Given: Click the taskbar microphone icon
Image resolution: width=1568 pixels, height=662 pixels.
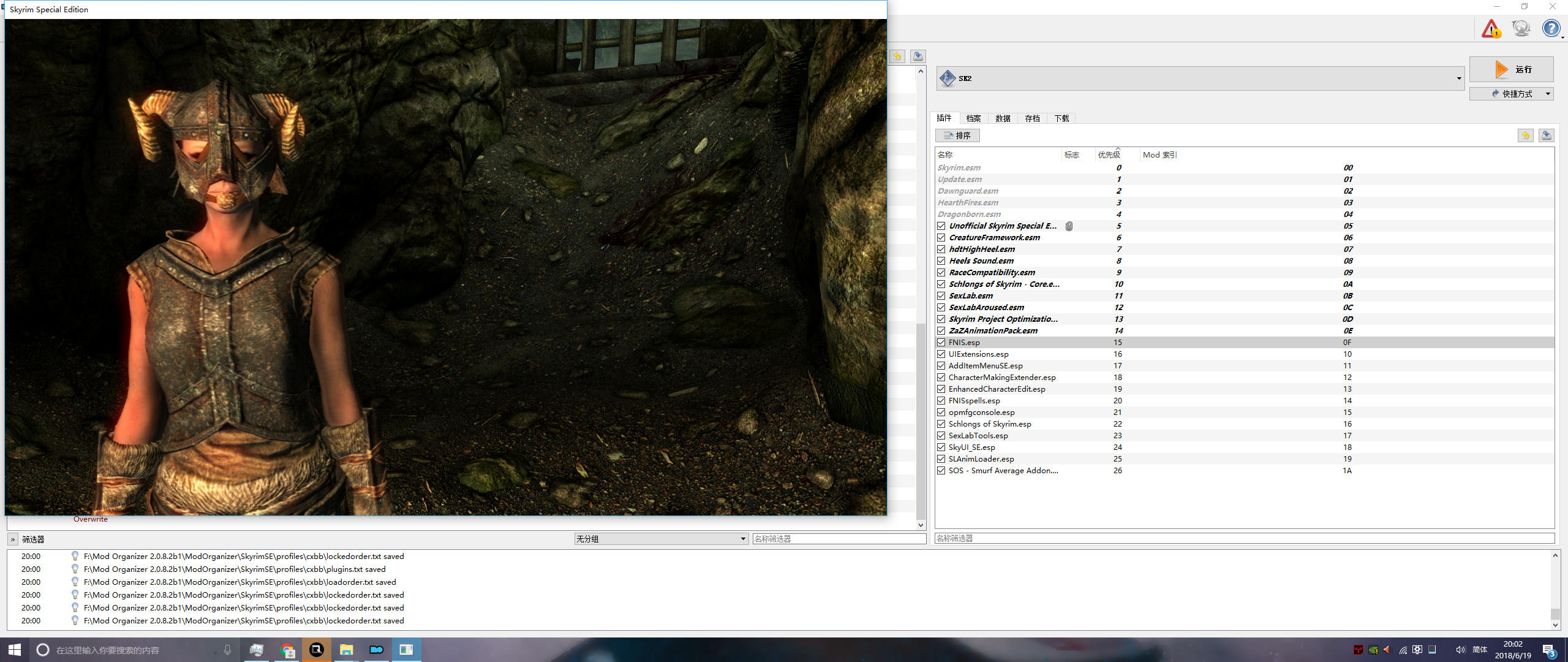Looking at the screenshot, I should tap(227, 650).
